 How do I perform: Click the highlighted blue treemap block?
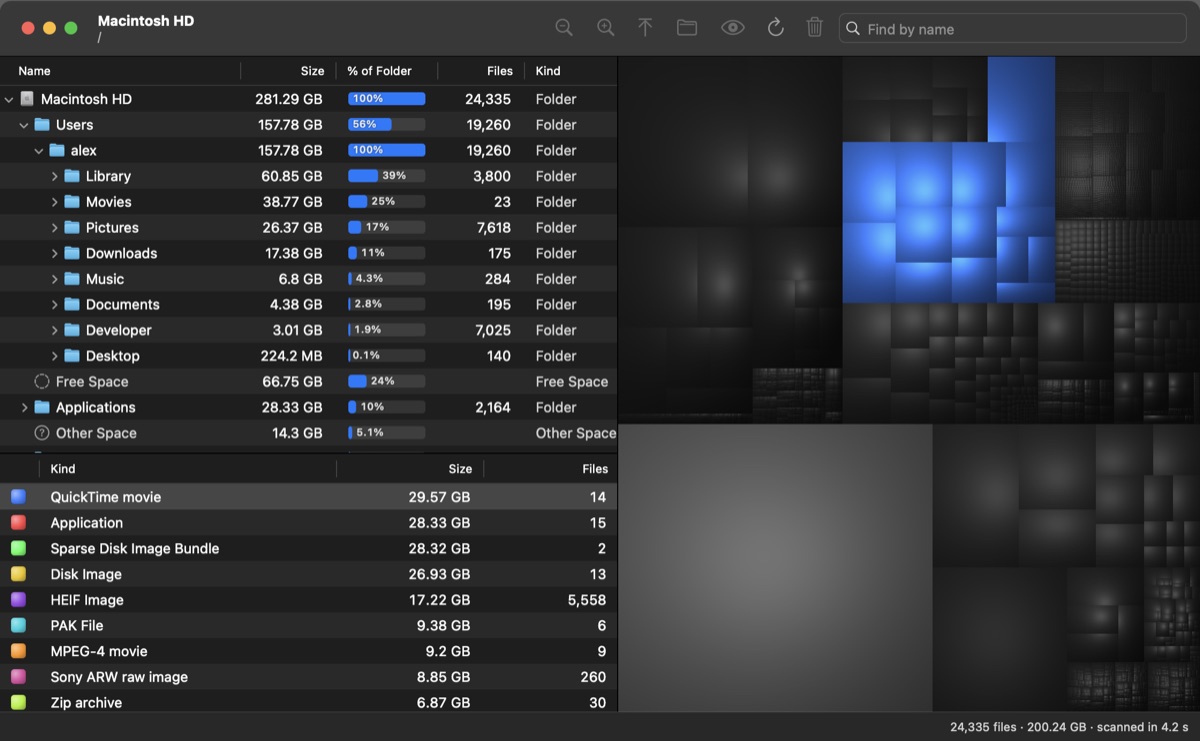(948, 222)
